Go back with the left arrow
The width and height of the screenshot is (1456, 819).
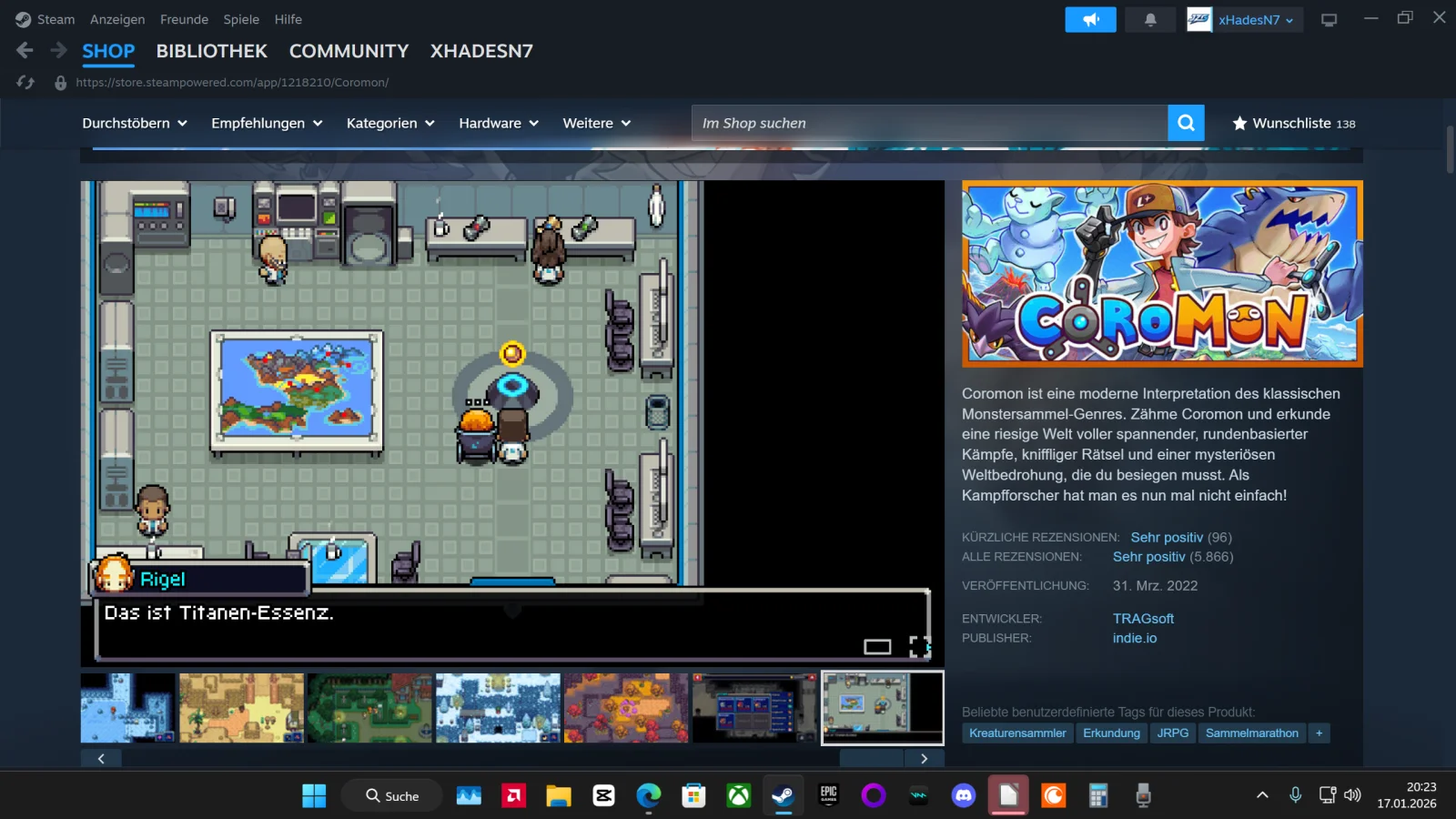25,51
